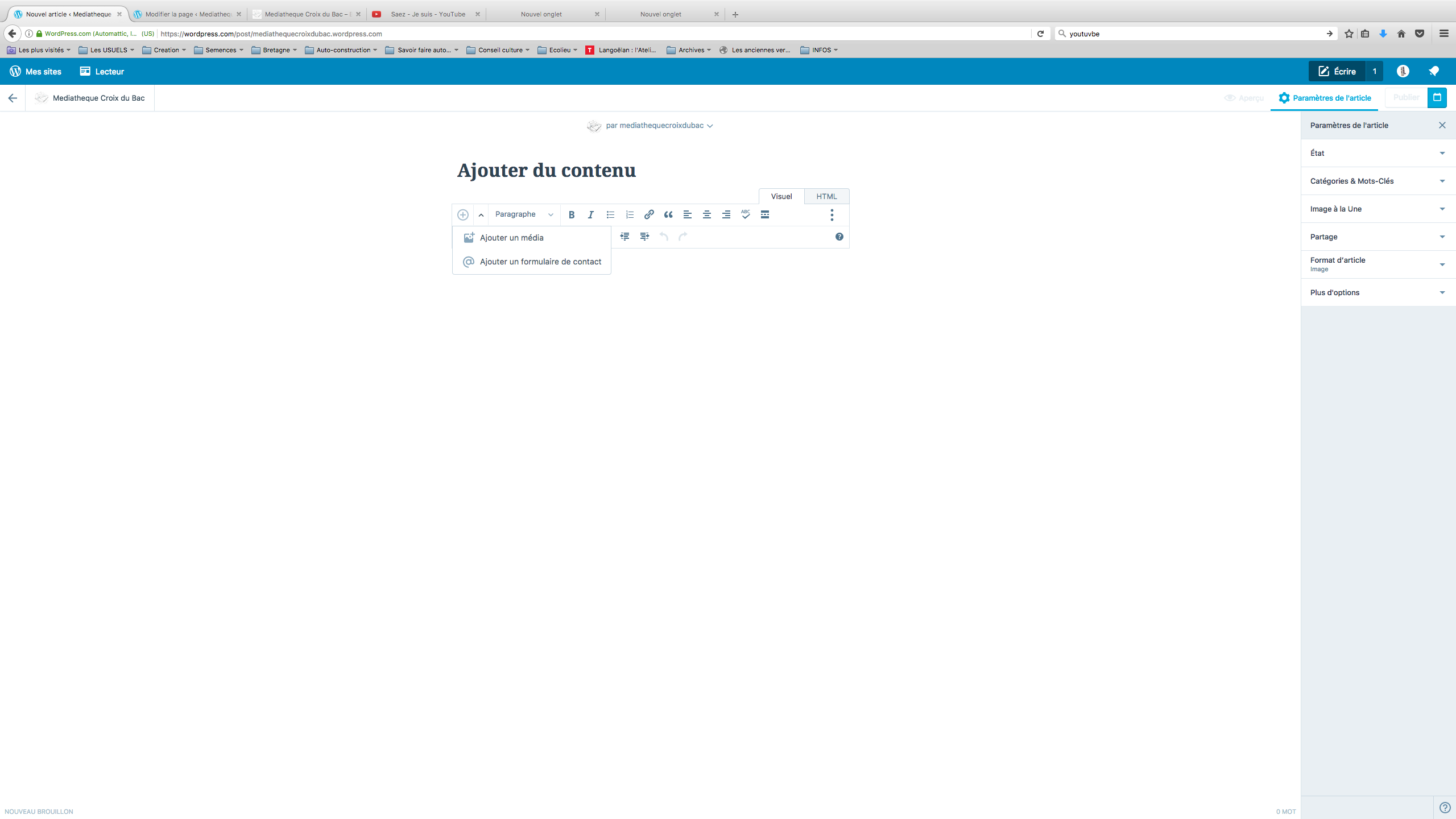Insert a numbered list
This screenshot has height=819, width=1456.
(630, 214)
